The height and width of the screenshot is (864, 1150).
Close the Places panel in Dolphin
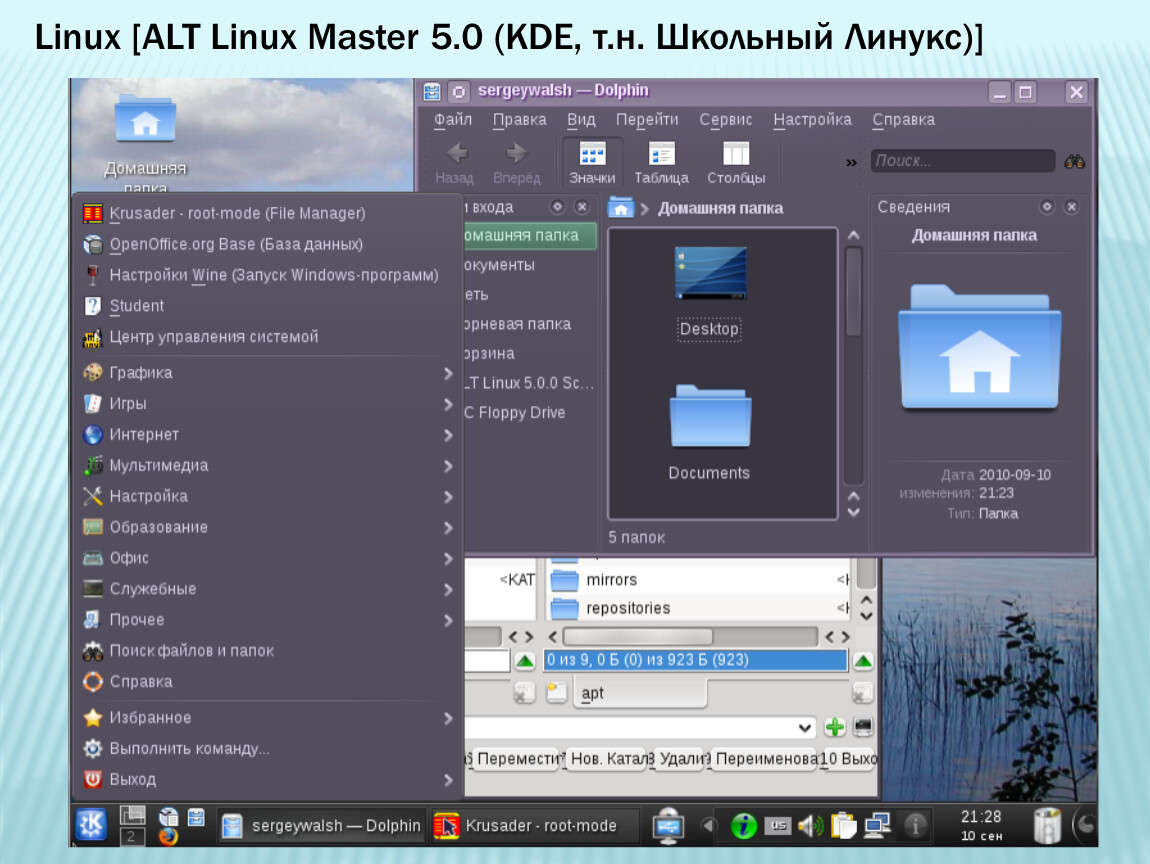coord(582,207)
